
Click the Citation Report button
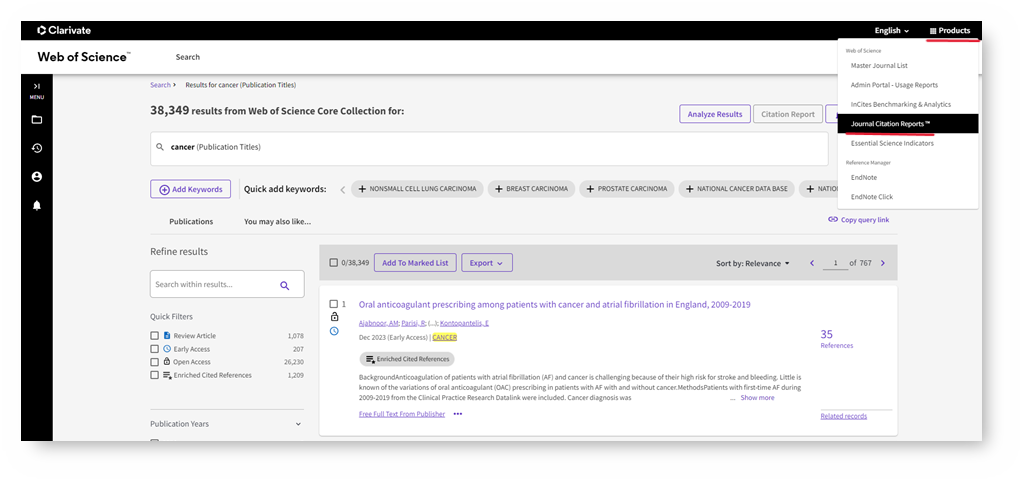pos(788,114)
